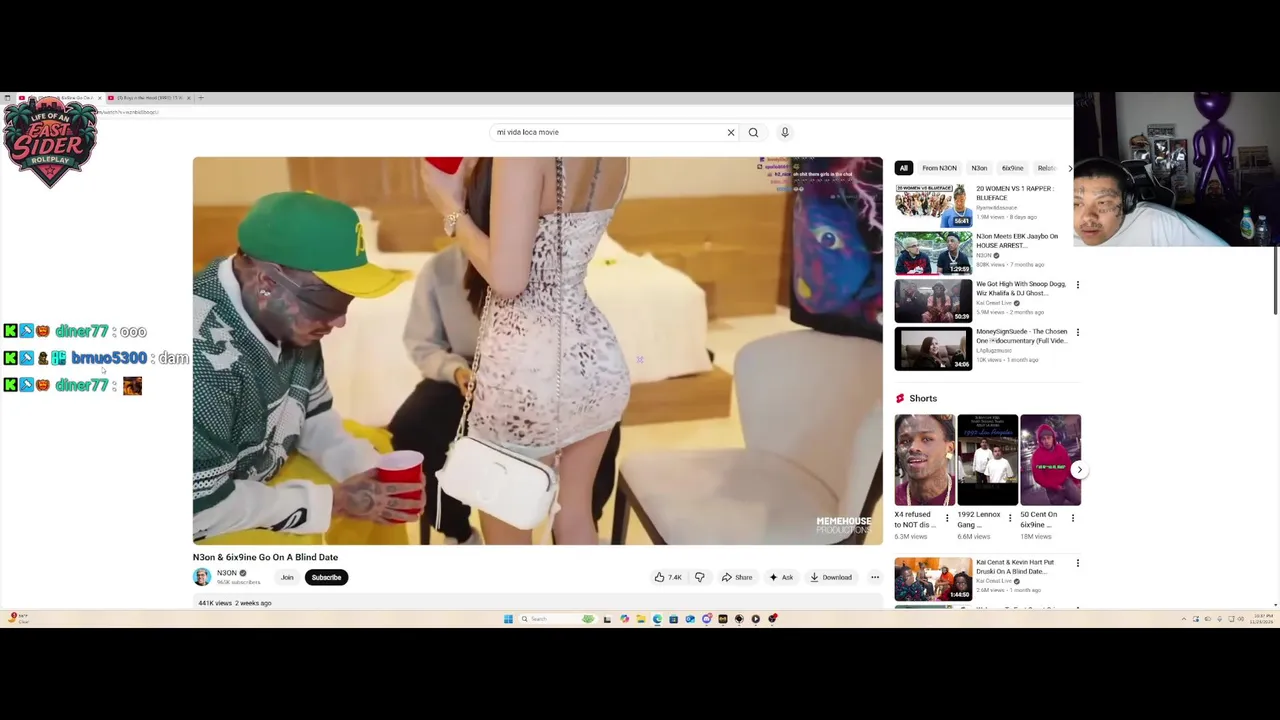The width and height of the screenshot is (1280, 720).
Task: Show hidden system tray icons
Action: click(x=1183, y=619)
